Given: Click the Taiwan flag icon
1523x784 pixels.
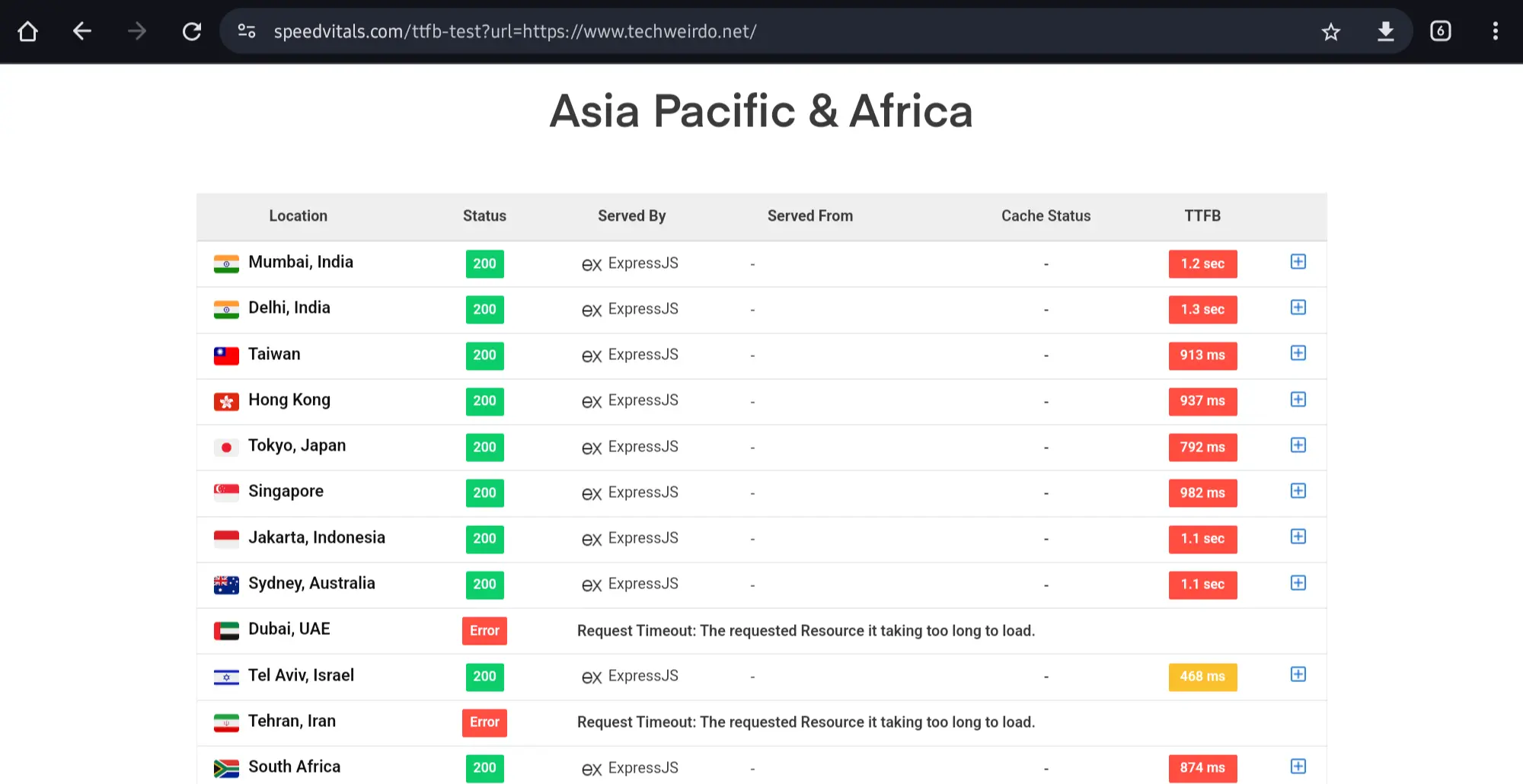Looking at the screenshot, I should click(226, 355).
